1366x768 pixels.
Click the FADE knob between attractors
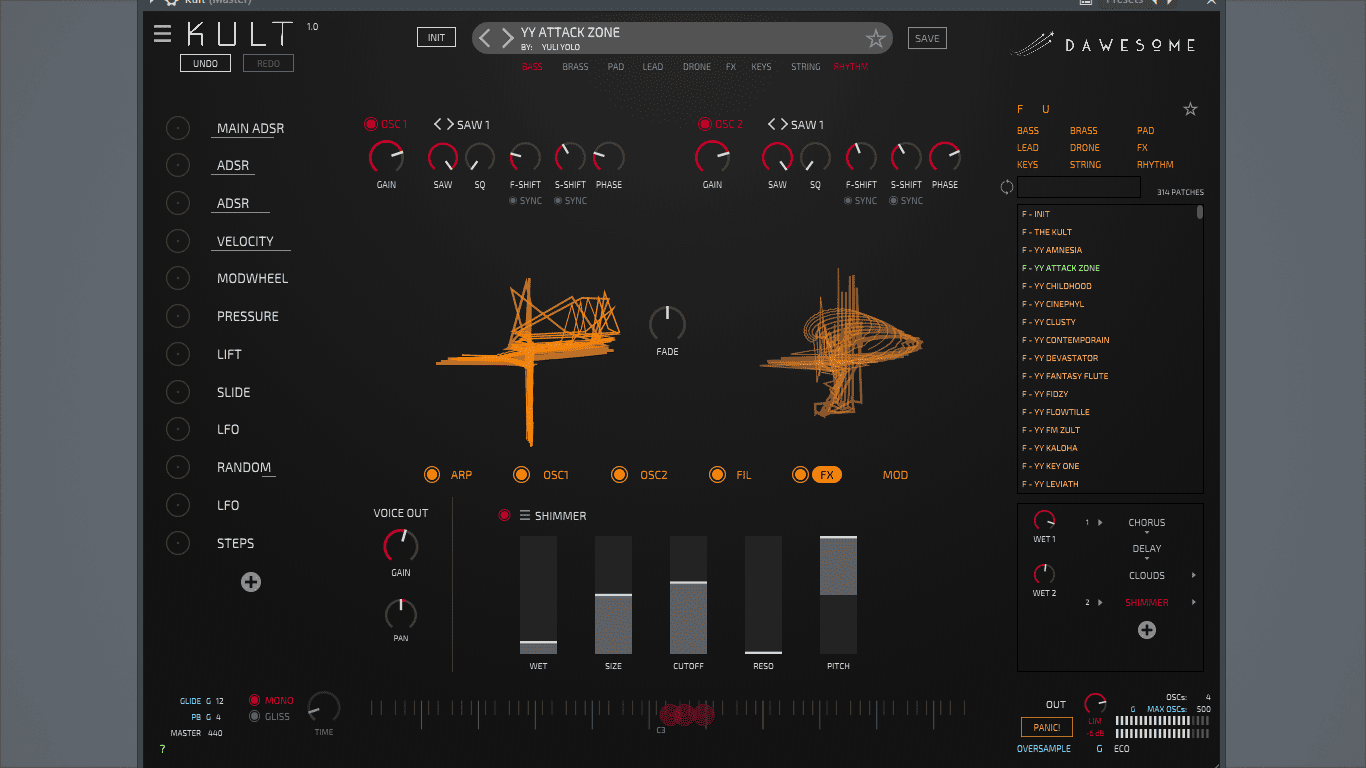point(667,323)
